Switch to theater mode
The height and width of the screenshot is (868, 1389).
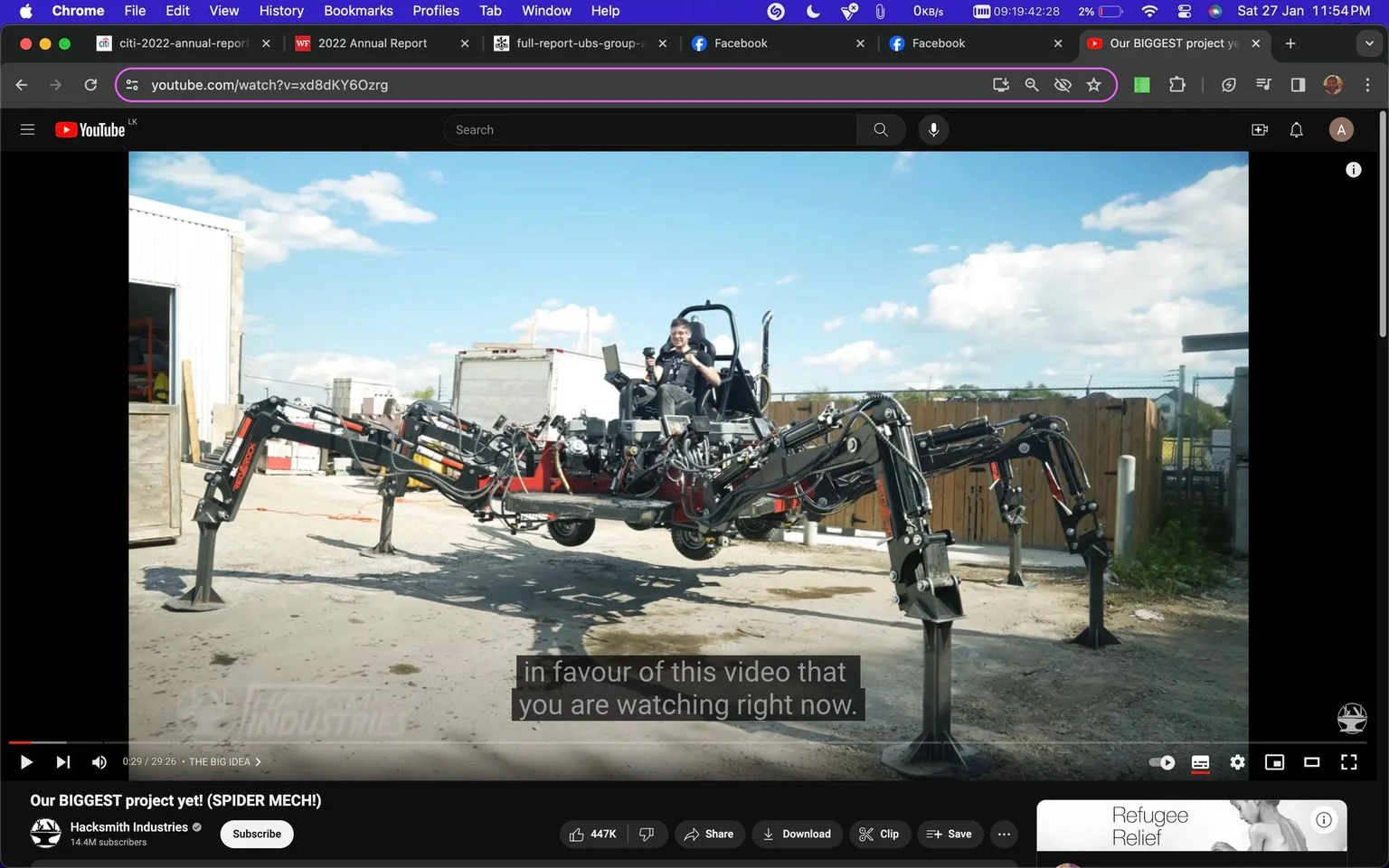point(1311,762)
